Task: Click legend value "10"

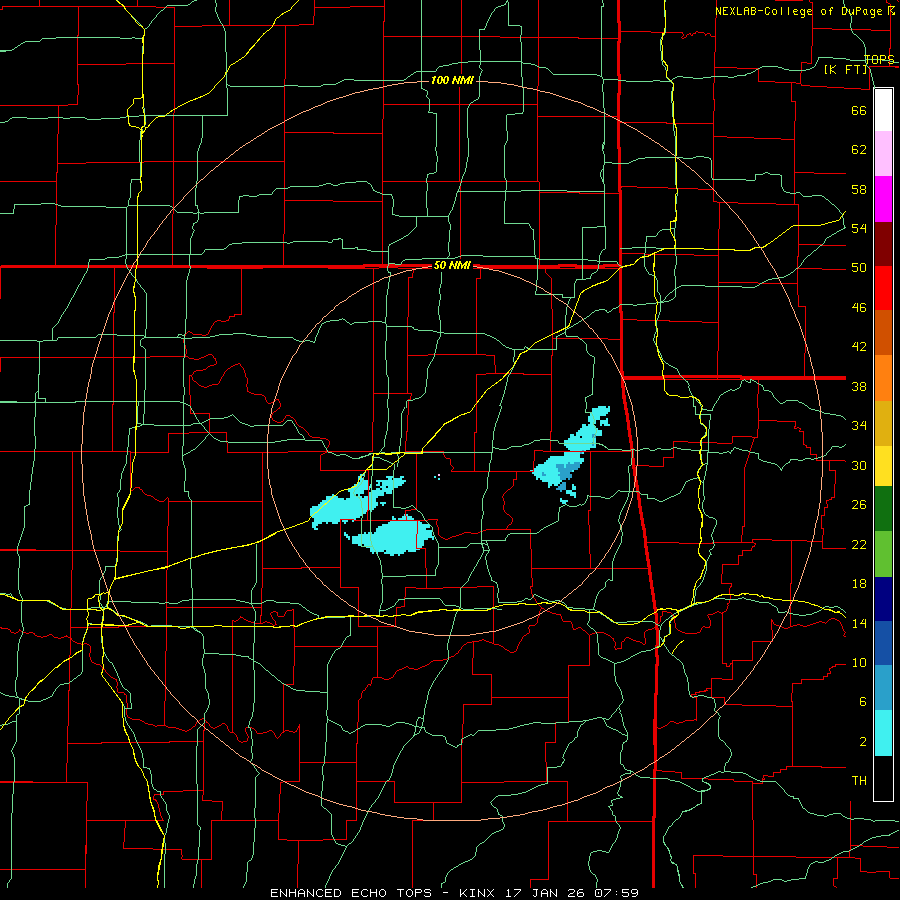Action: point(859,663)
